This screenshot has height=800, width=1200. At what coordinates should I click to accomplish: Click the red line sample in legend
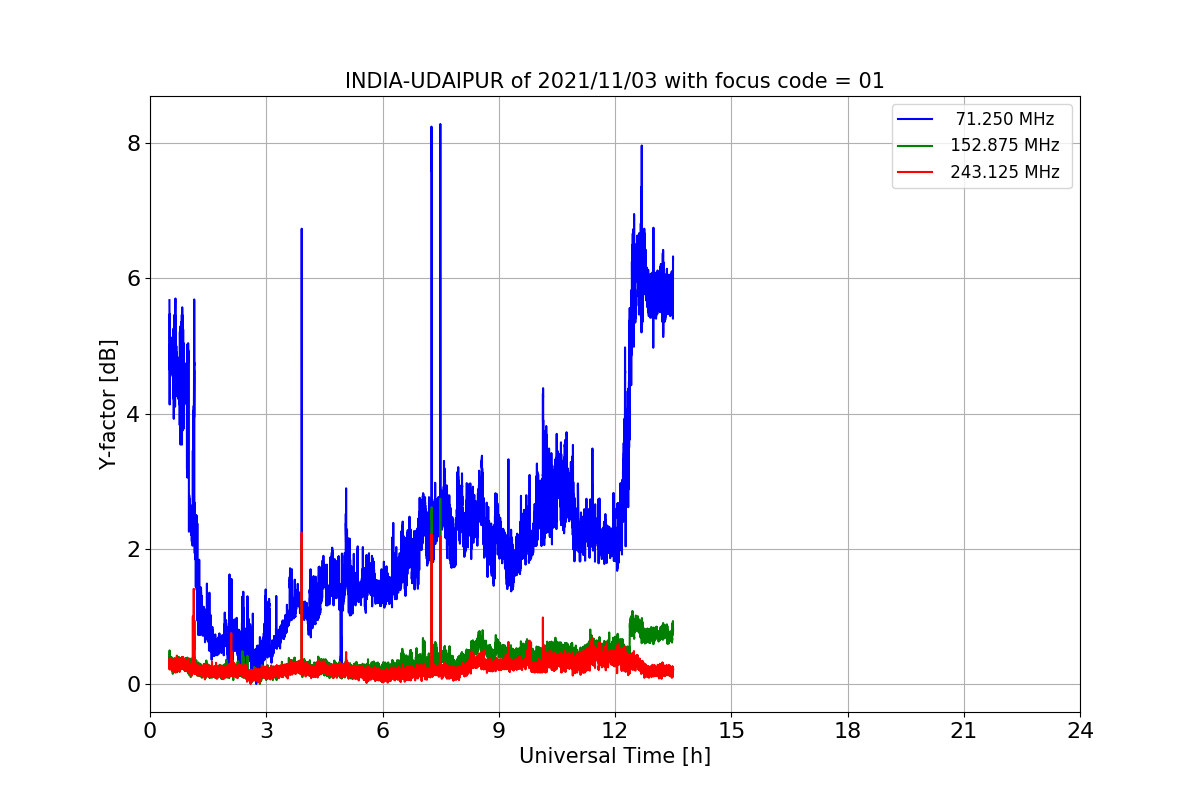click(x=915, y=172)
